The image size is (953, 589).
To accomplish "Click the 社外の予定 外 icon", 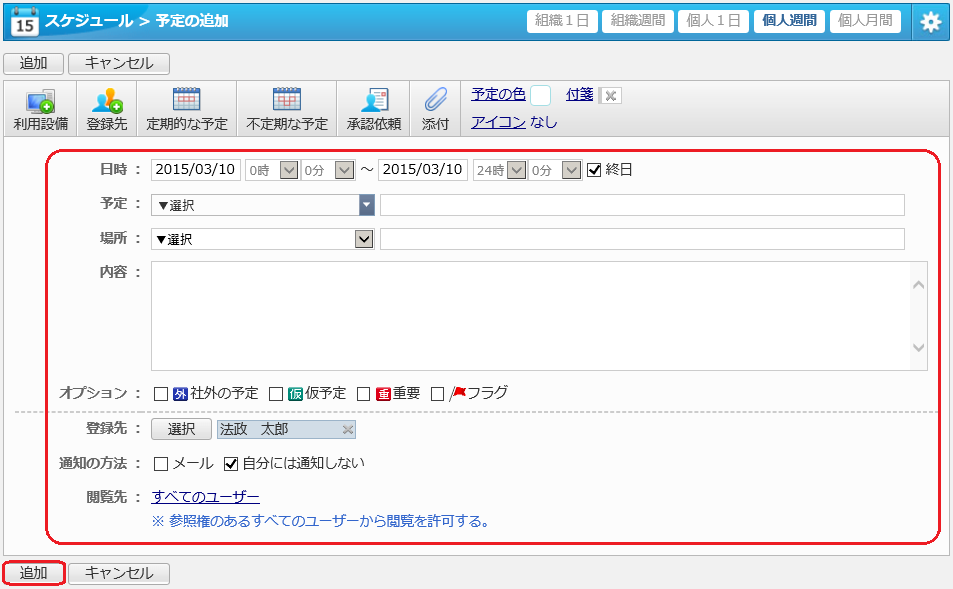I will pyautogui.click(x=180, y=394).
